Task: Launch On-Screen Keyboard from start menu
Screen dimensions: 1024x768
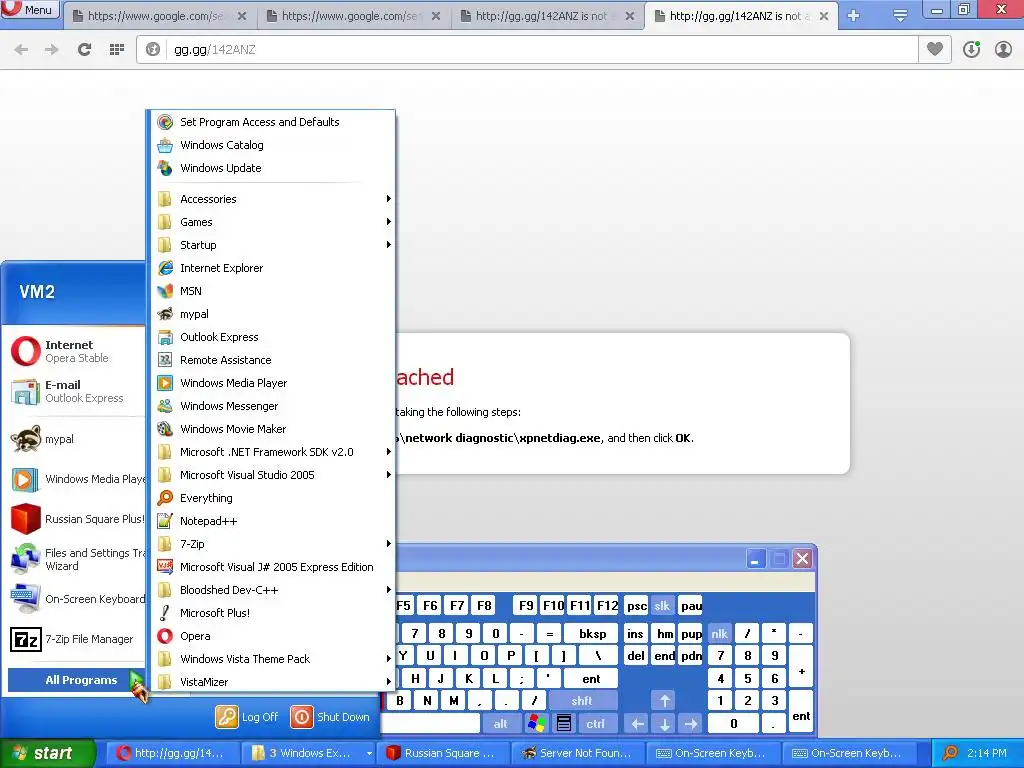Action: [76, 599]
